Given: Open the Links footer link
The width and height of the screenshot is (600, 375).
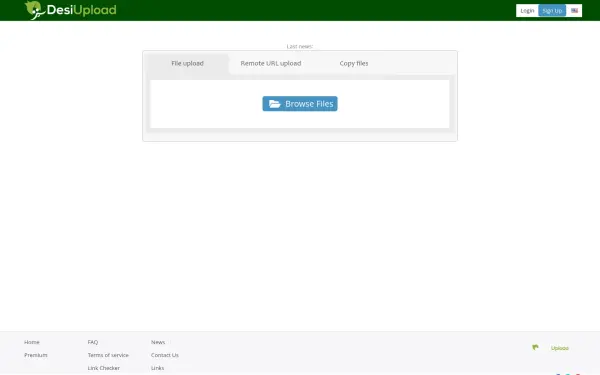Looking at the screenshot, I should [157, 368].
